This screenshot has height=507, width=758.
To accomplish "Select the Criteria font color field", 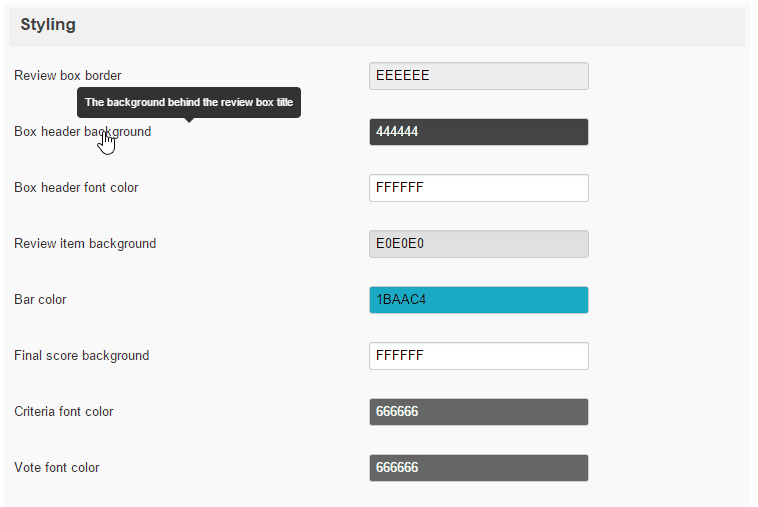I will 478,412.
